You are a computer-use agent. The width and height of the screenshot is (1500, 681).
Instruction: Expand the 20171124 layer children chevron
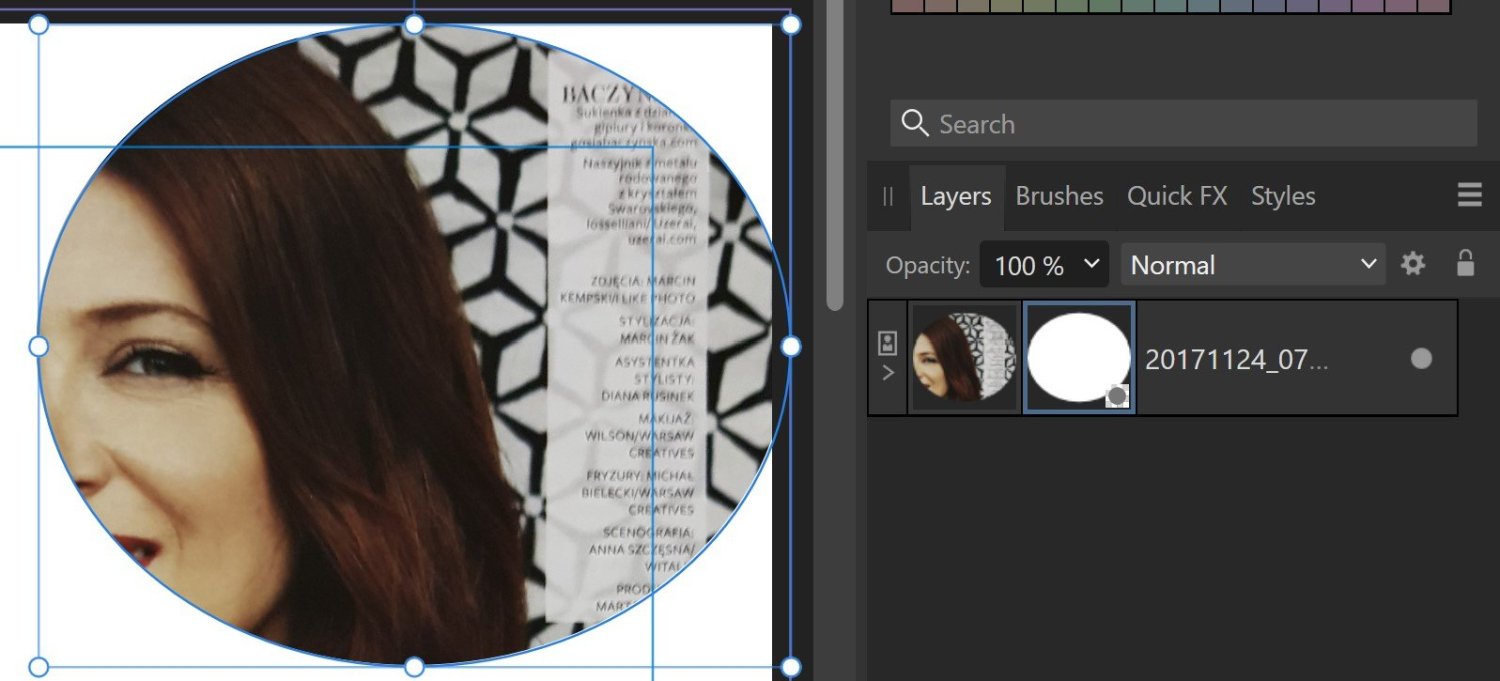[887, 373]
